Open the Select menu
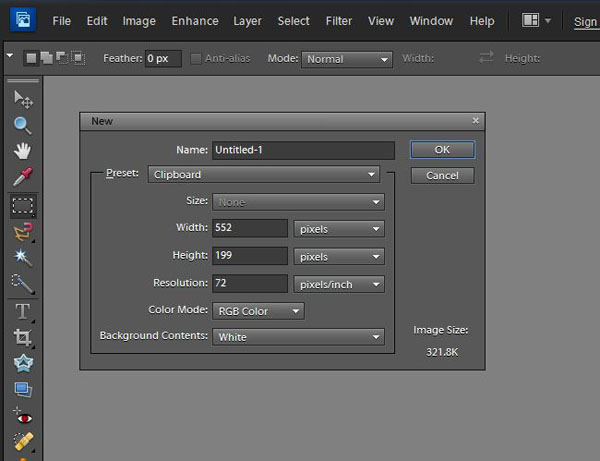The image size is (600, 461). click(x=293, y=21)
